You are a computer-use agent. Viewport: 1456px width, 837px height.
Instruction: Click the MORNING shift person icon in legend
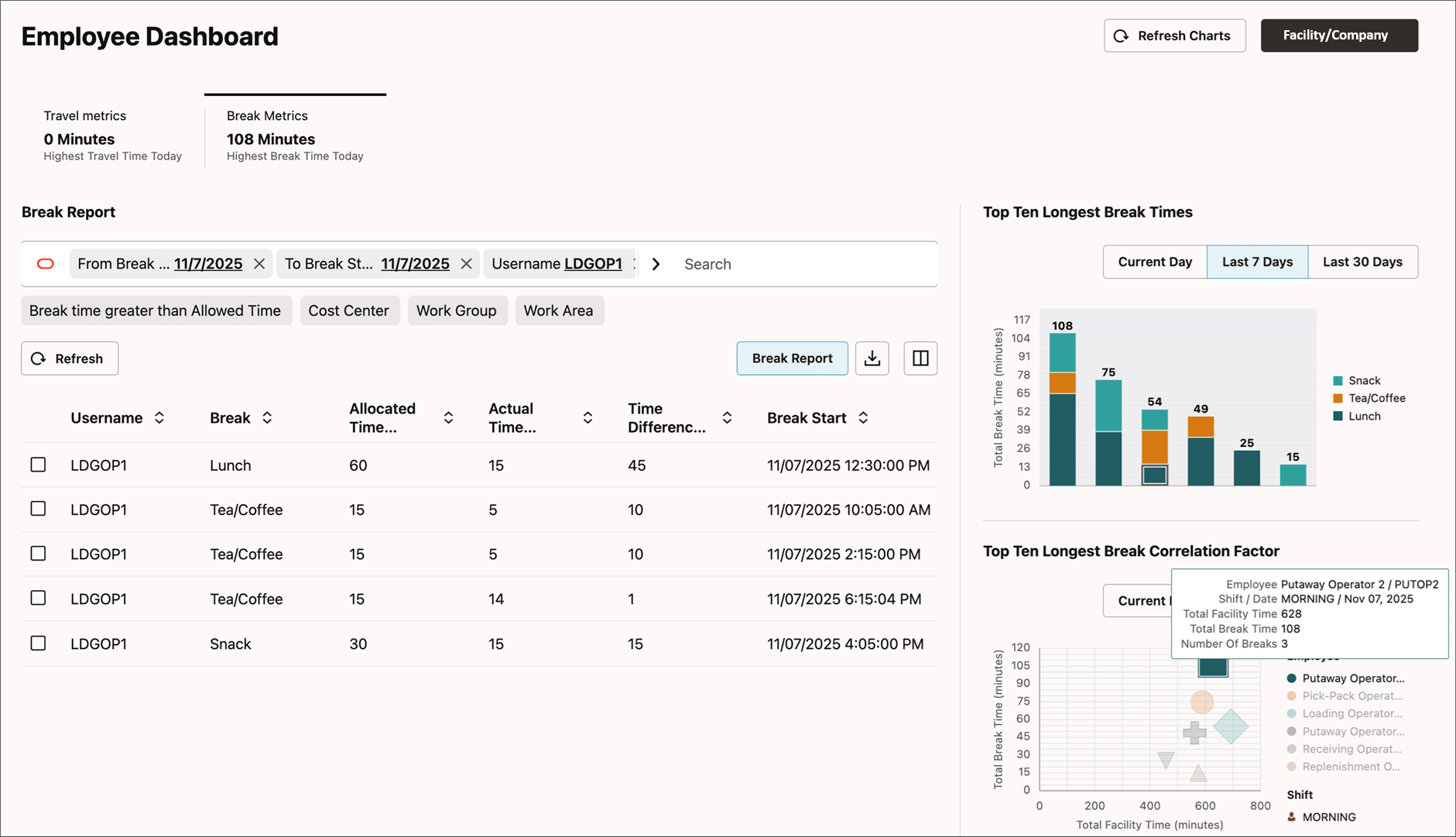coord(1291,816)
